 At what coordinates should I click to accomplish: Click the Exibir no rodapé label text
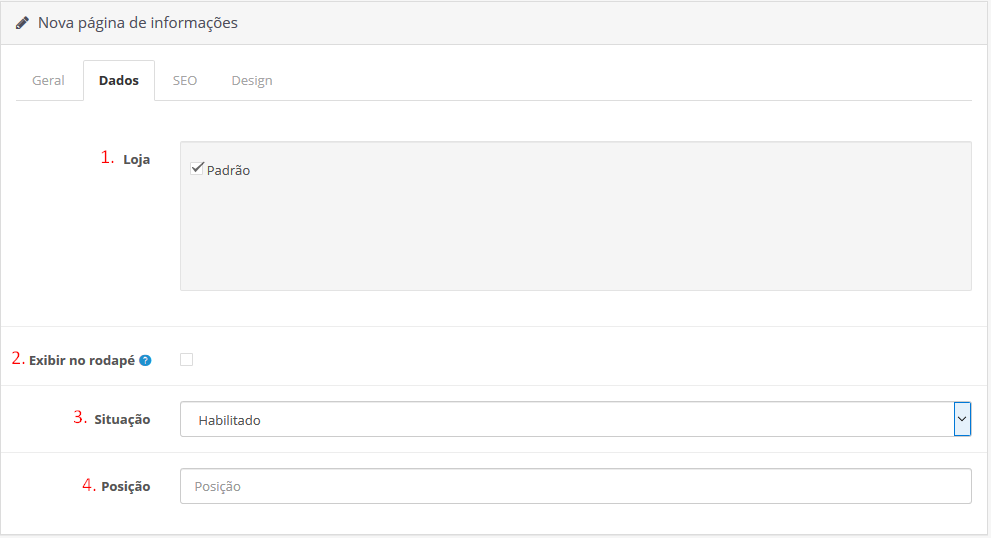coord(82,360)
